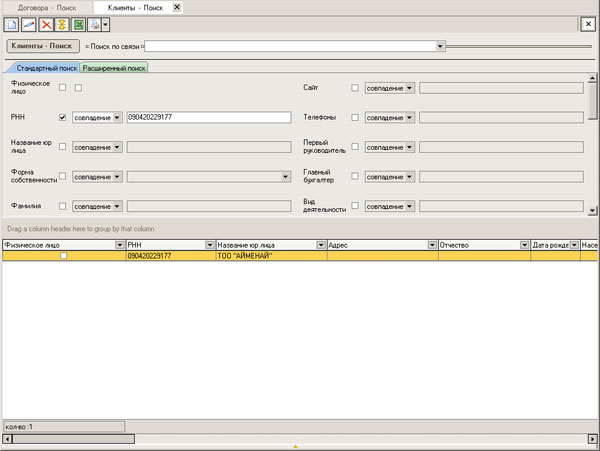Expand the Поиск по связи combo box
Viewport: 600px width, 451px height.
coord(440,46)
